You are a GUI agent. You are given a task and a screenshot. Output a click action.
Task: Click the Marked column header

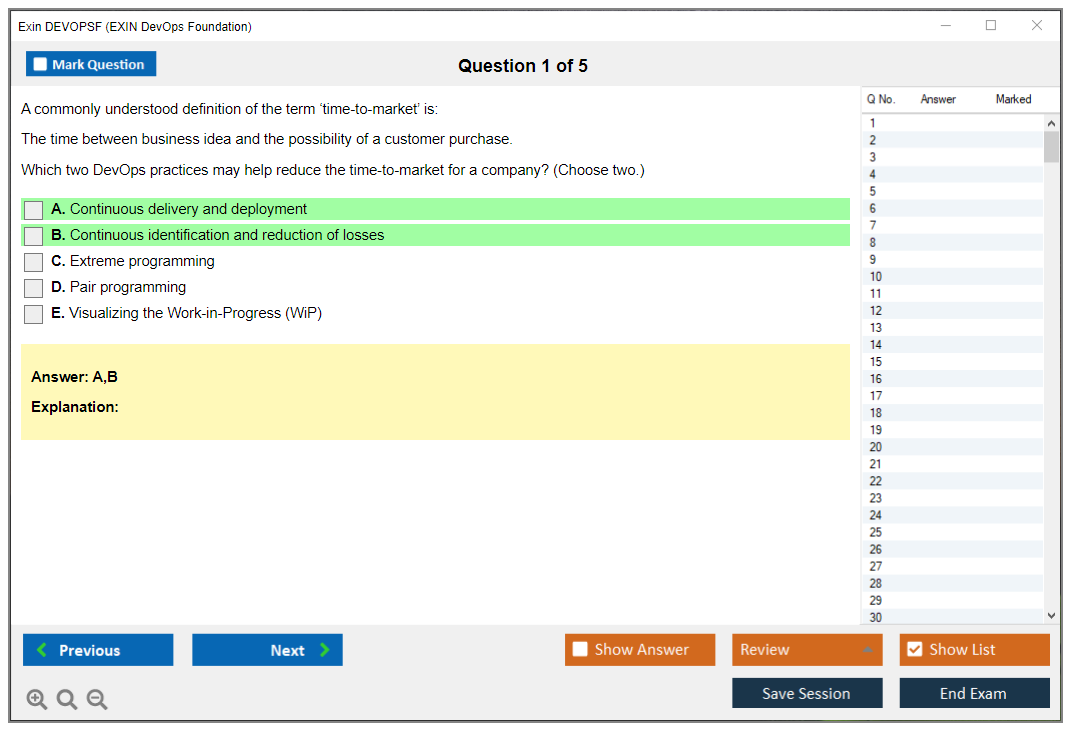(1013, 99)
